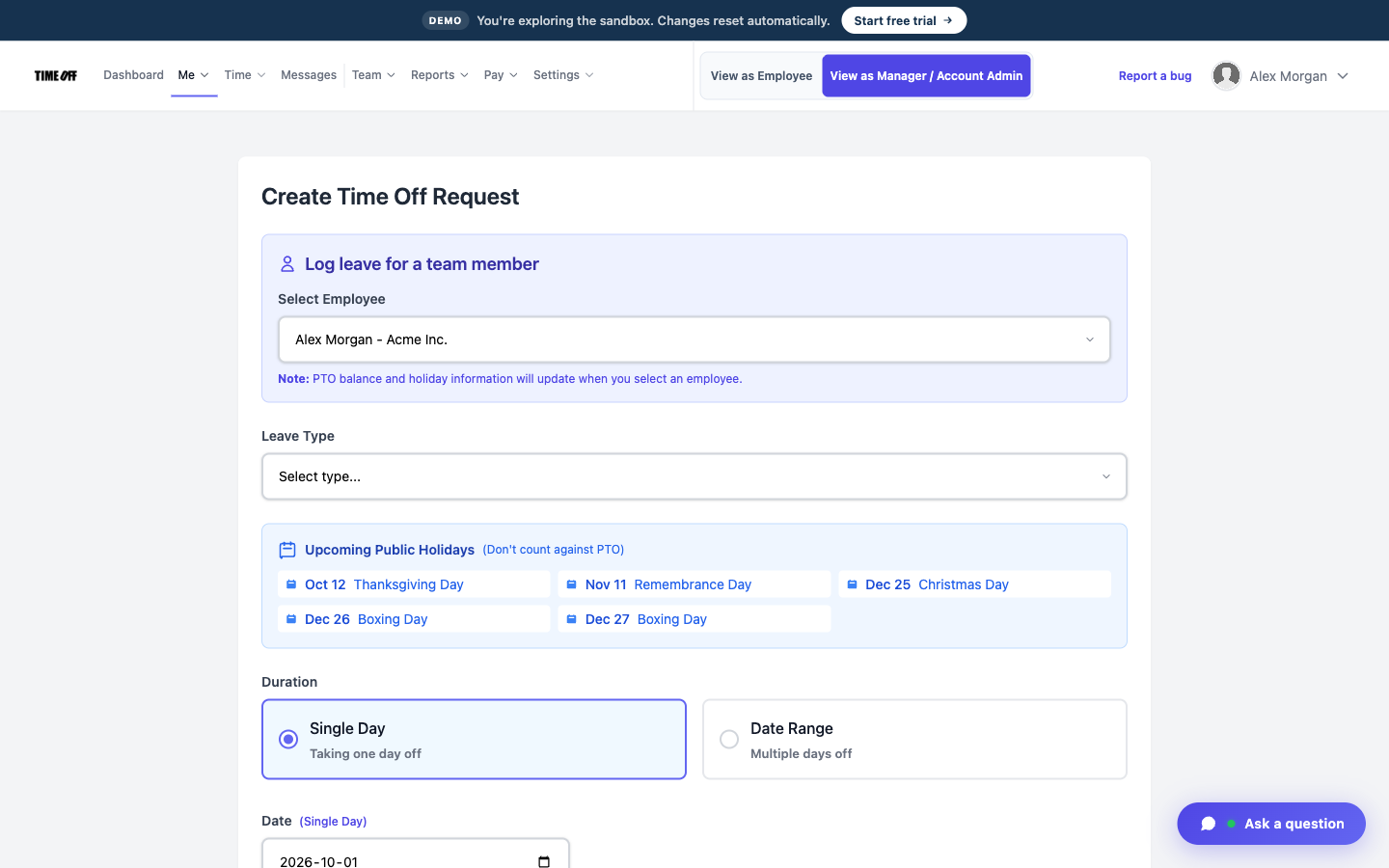Open the date picker calendar icon
This screenshot has height=868, width=1389.
coord(544,861)
